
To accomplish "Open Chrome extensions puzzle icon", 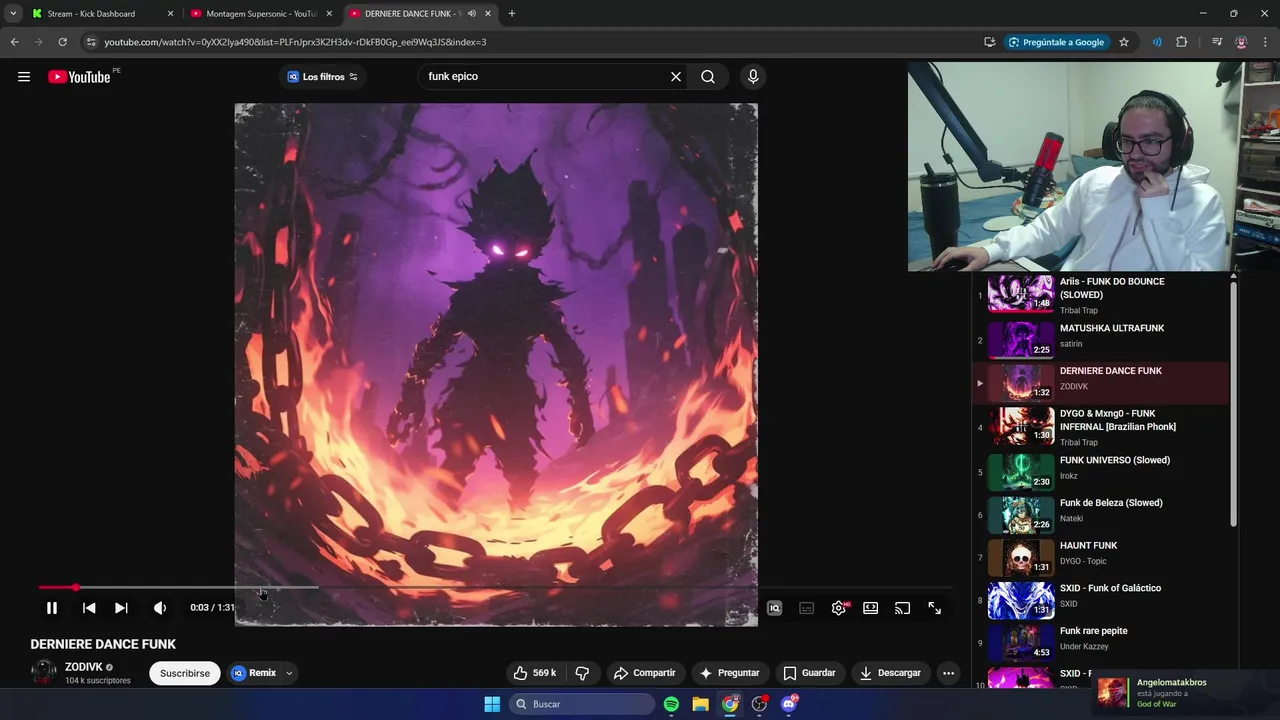I will [x=1182, y=42].
